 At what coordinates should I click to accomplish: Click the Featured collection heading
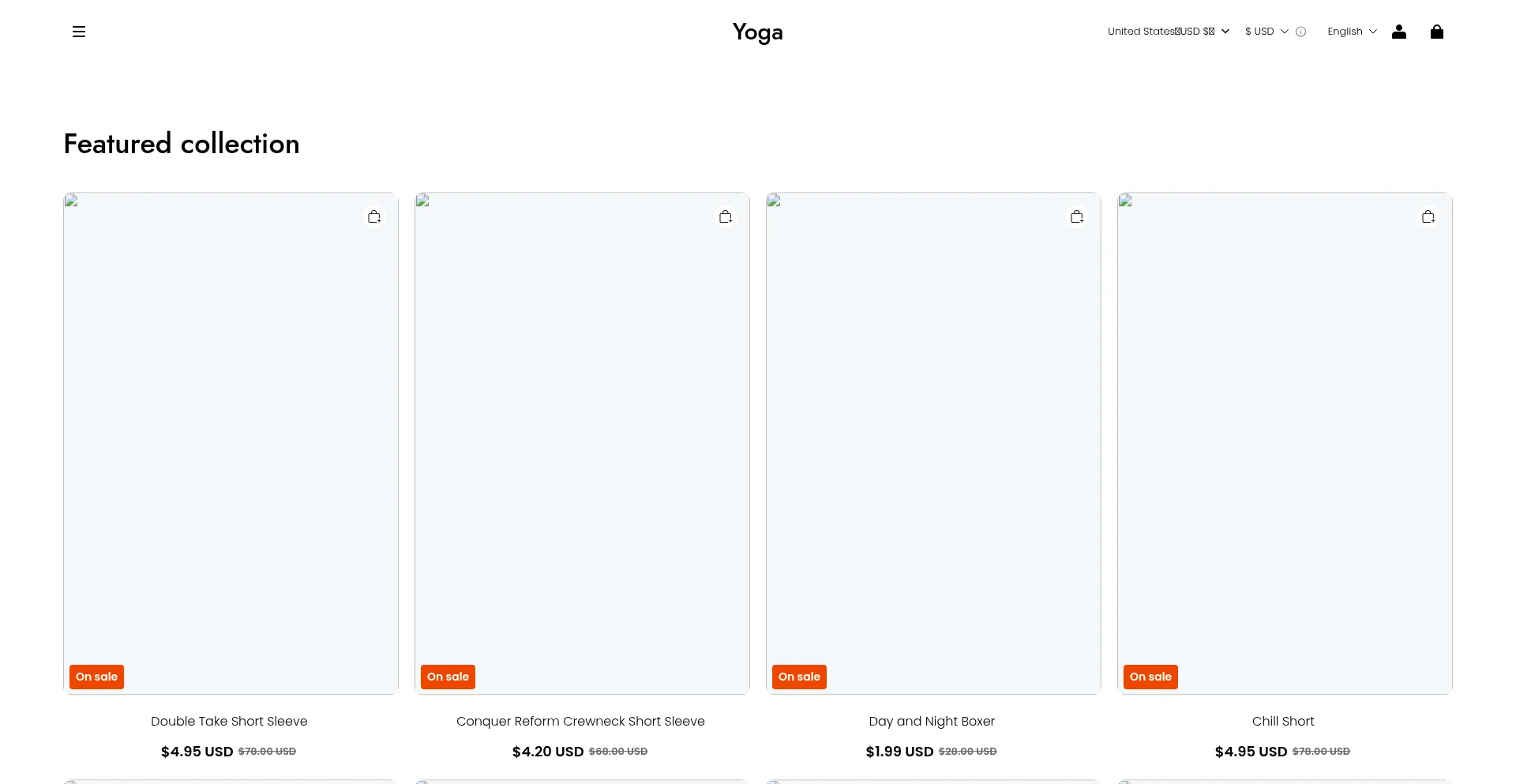coord(182,144)
